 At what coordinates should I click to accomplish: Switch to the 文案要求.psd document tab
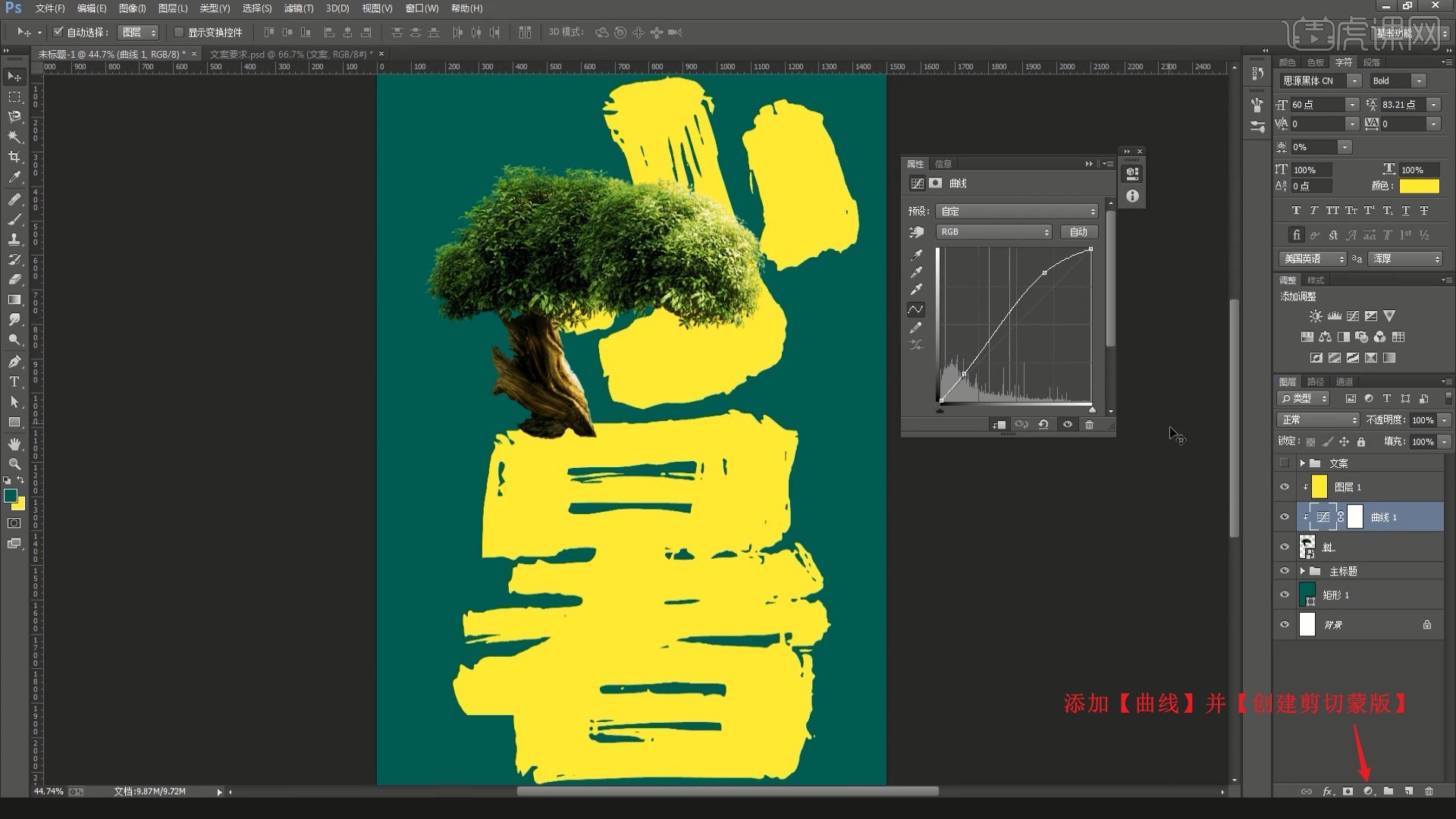(290, 54)
